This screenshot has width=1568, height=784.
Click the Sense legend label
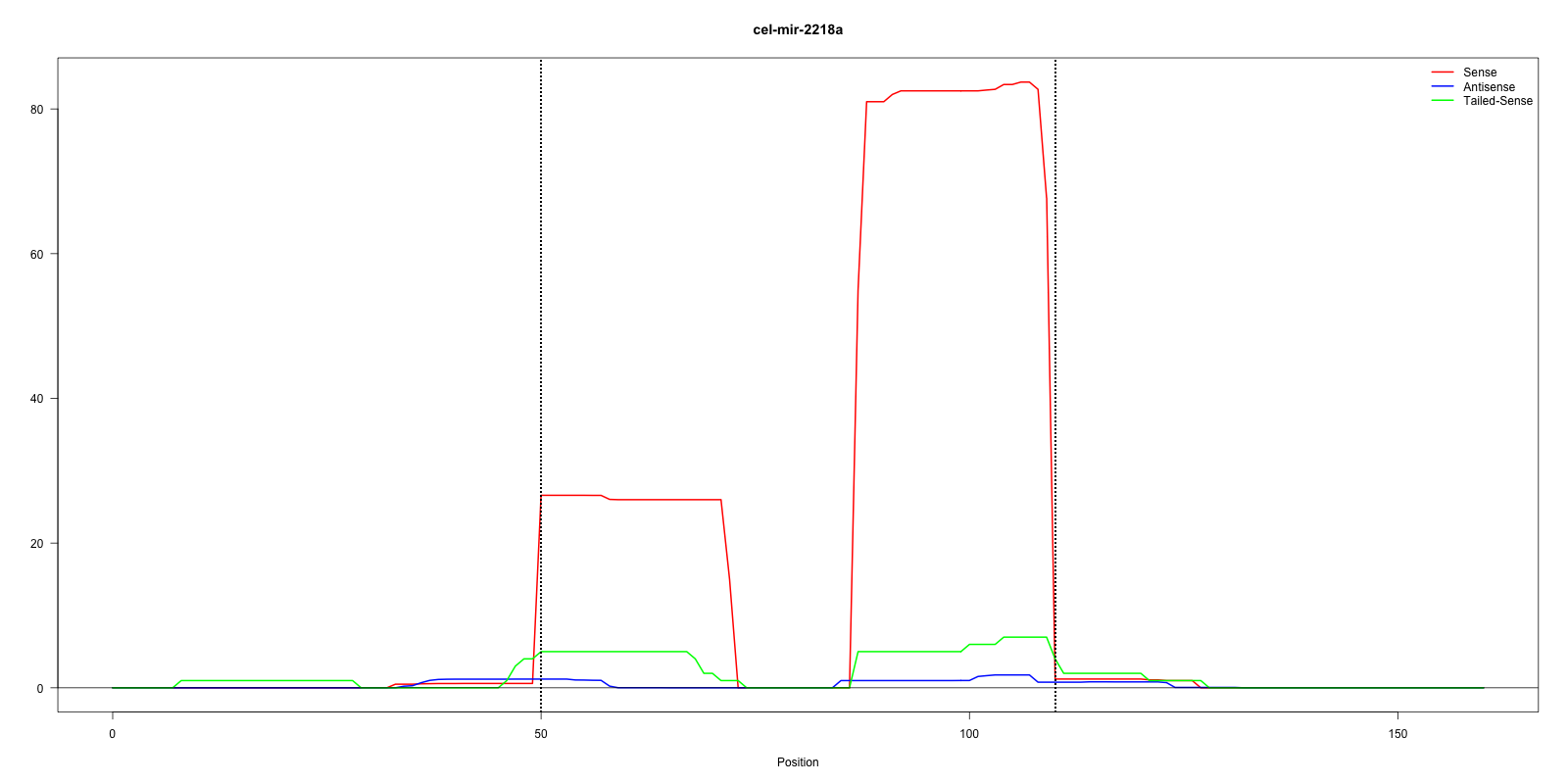pos(1479,73)
